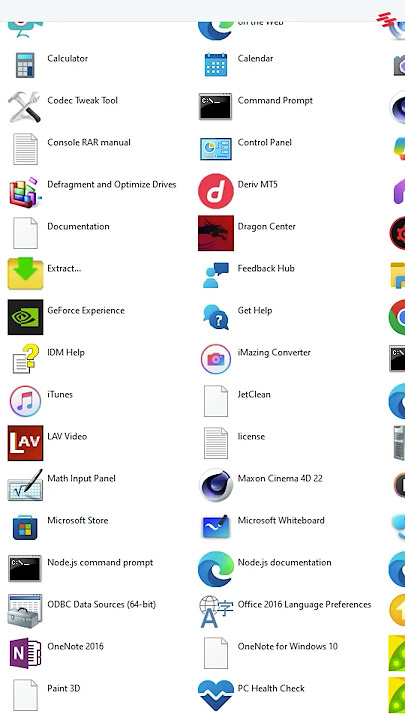
Task: Open the Command Prompt icon
Action: tap(215, 107)
